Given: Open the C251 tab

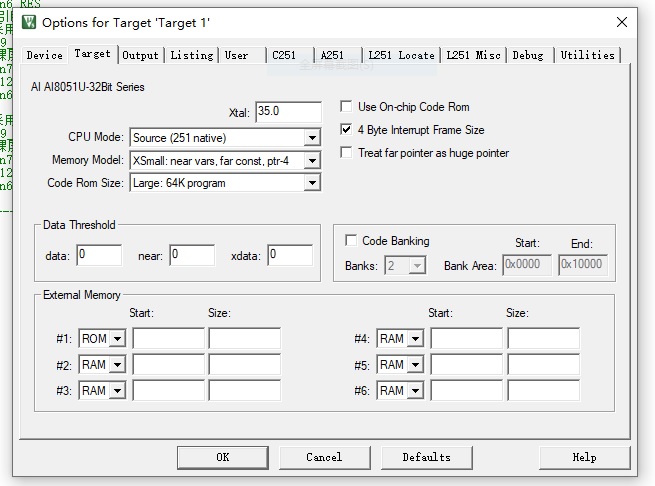Looking at the screenshot, I should click(x=284, y=55).
